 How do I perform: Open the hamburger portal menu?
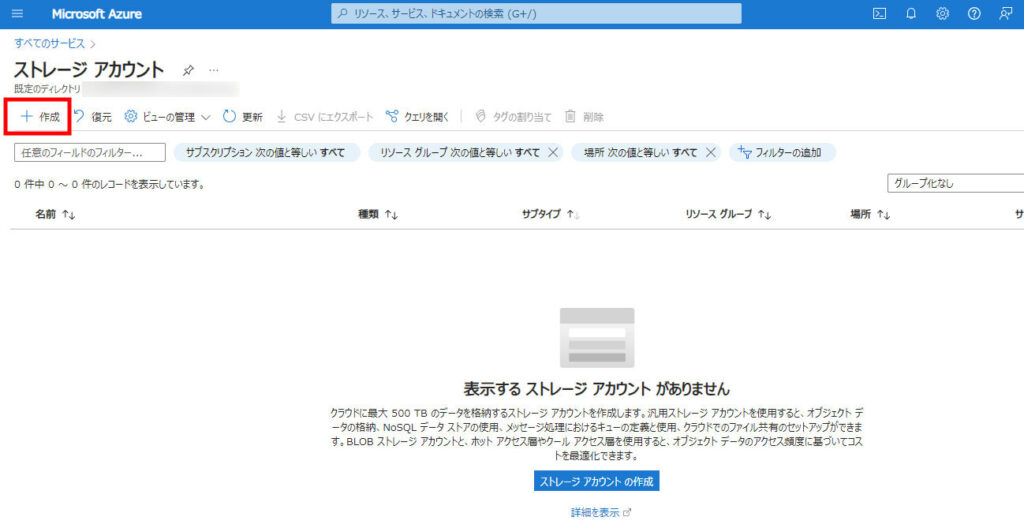pyautogui.click(x=18, y=14)
